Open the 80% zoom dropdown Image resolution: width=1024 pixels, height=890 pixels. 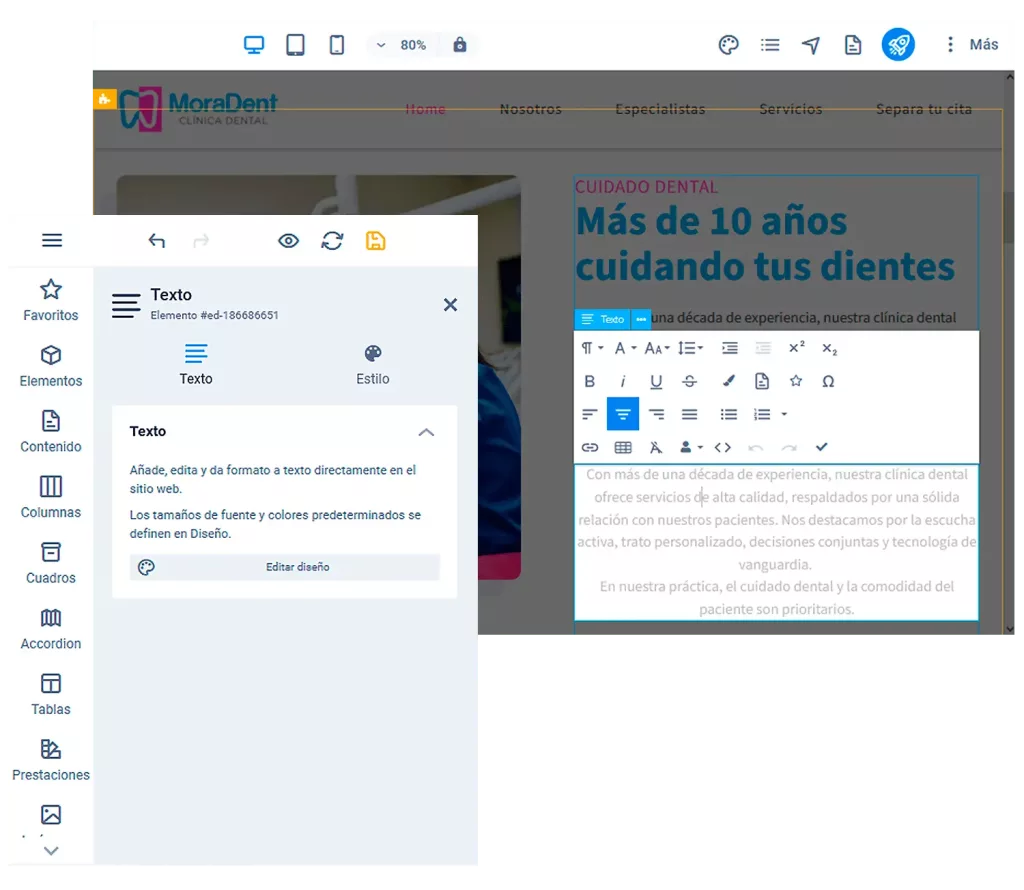tap(402, 45)
